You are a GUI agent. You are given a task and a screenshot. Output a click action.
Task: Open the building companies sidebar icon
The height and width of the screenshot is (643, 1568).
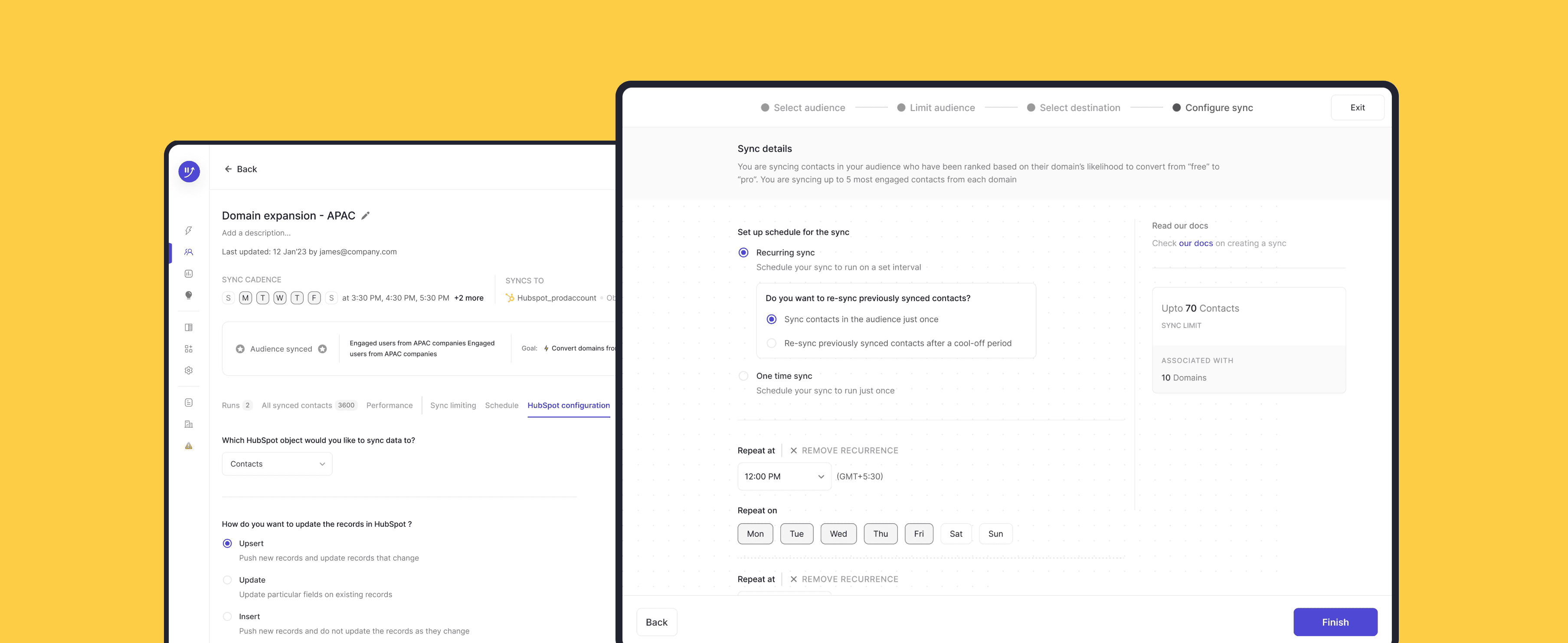189,424
